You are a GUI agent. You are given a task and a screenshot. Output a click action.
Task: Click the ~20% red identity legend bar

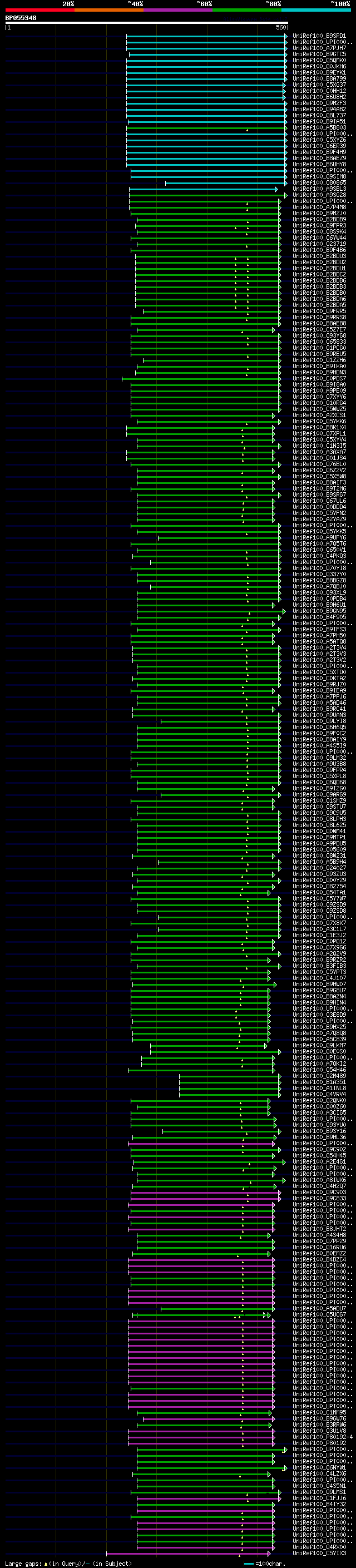[x=39, y=10]
